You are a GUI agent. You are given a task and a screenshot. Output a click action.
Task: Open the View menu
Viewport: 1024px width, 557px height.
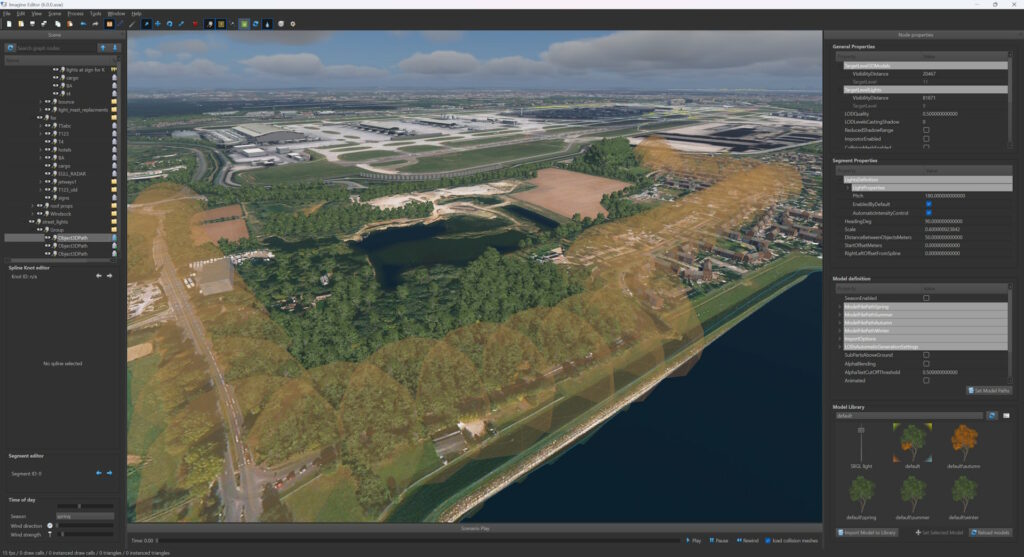pos(37,14)
